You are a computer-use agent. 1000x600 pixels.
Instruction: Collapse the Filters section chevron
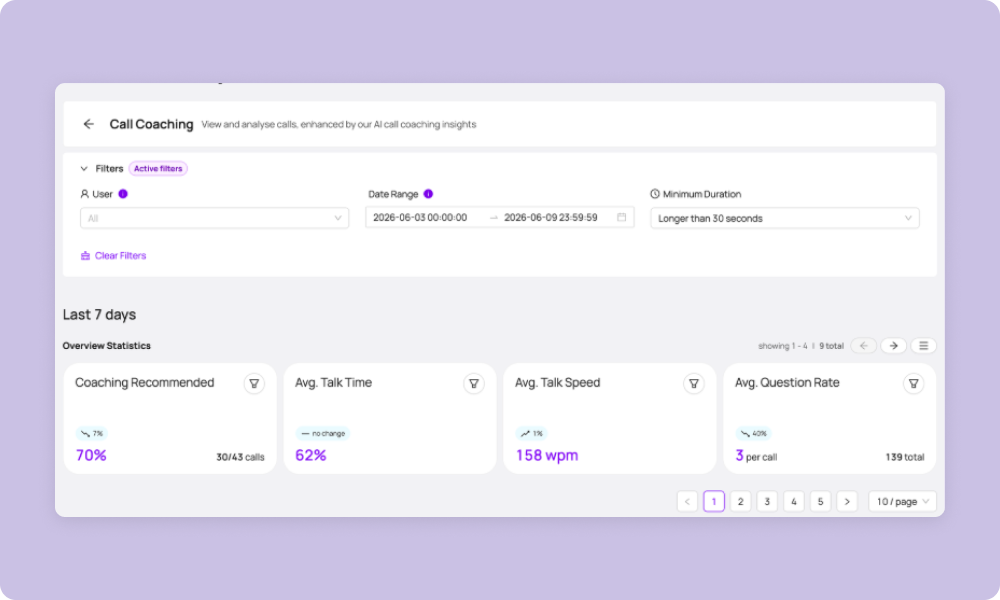[x=84, y=169]
